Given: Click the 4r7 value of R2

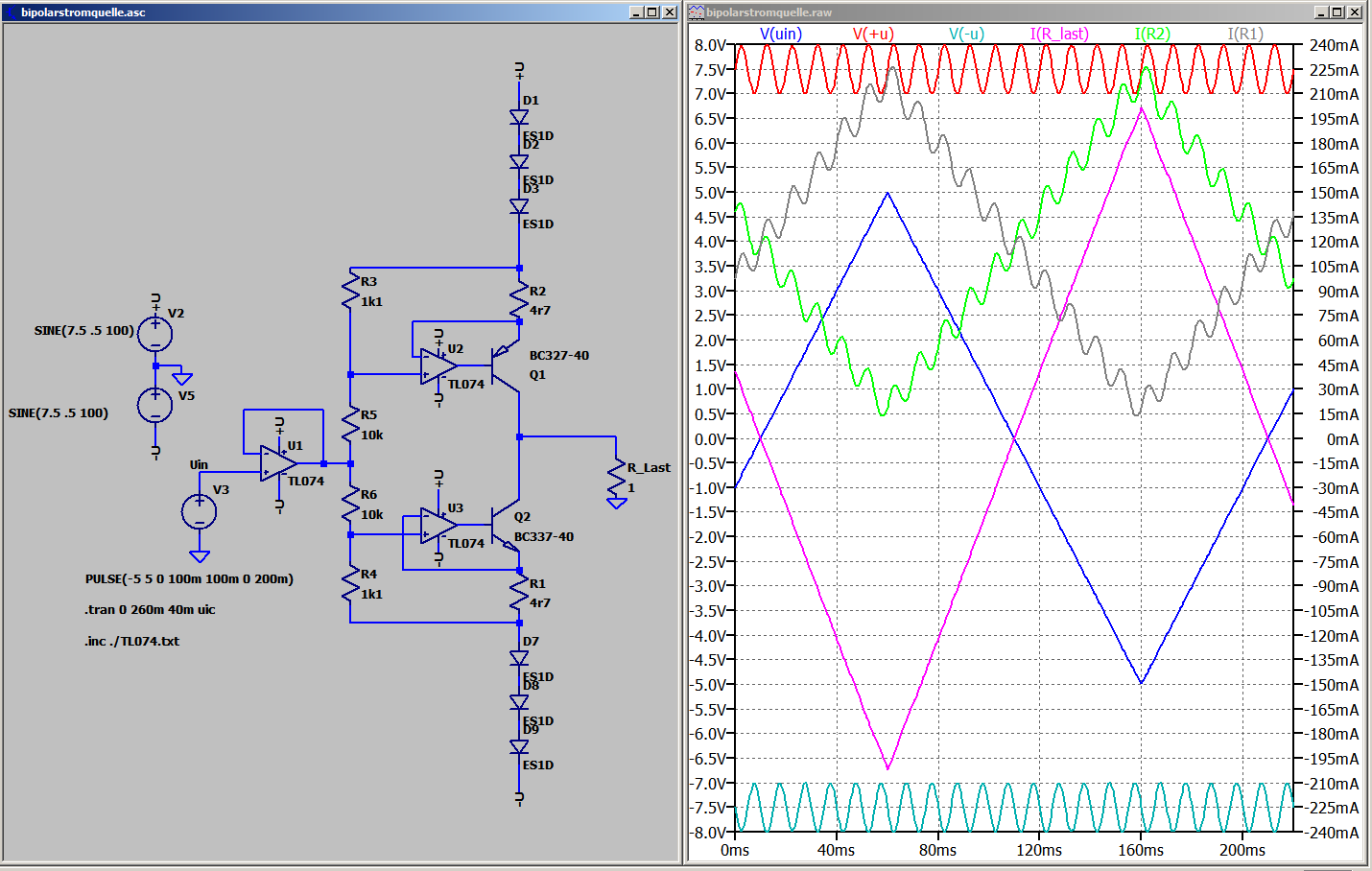Looking at the screenshot, I should tap(540, 310).
